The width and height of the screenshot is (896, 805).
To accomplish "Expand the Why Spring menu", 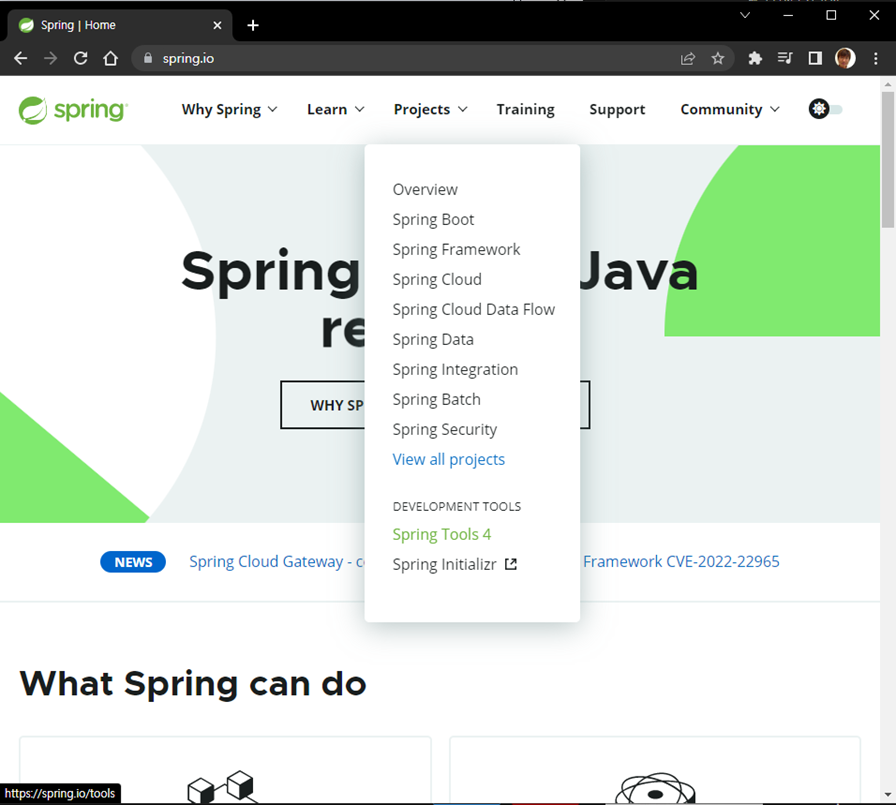I will pos(229,110).
